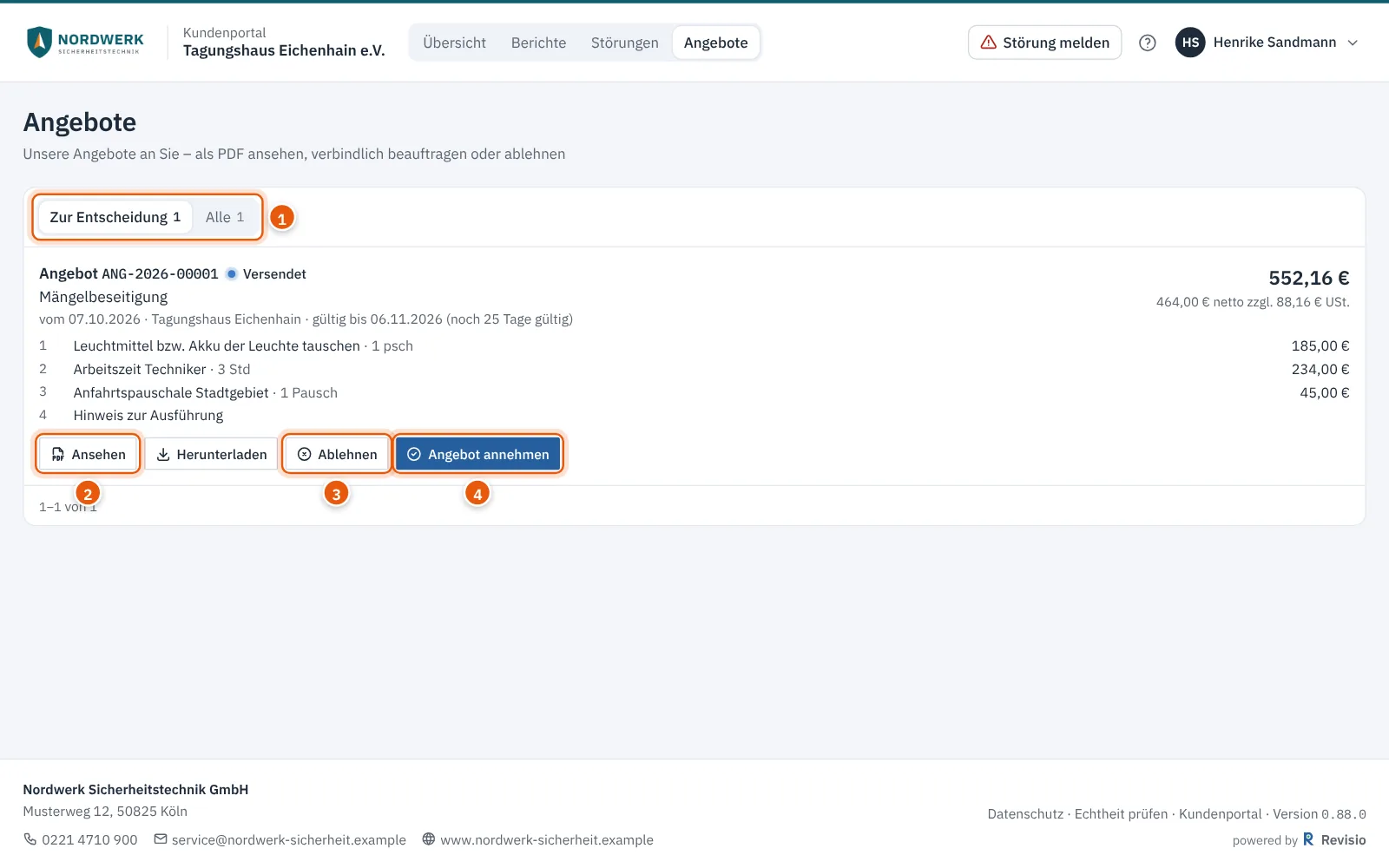Screen dimensions: 1389x868
Task: Click Version 0.88.0 in footer
Action: (x=1320, y=814)
